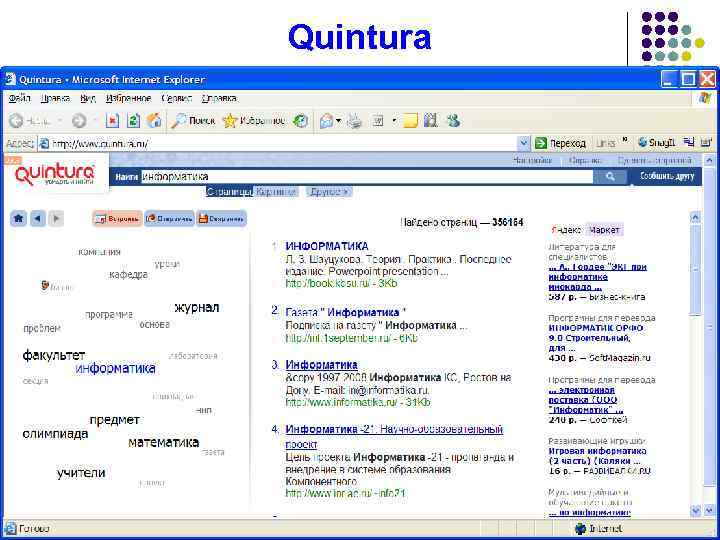The width and height of the screenshot is (720, 540).
Task: Switch to the Маркет tab
Action: [604, 230]
